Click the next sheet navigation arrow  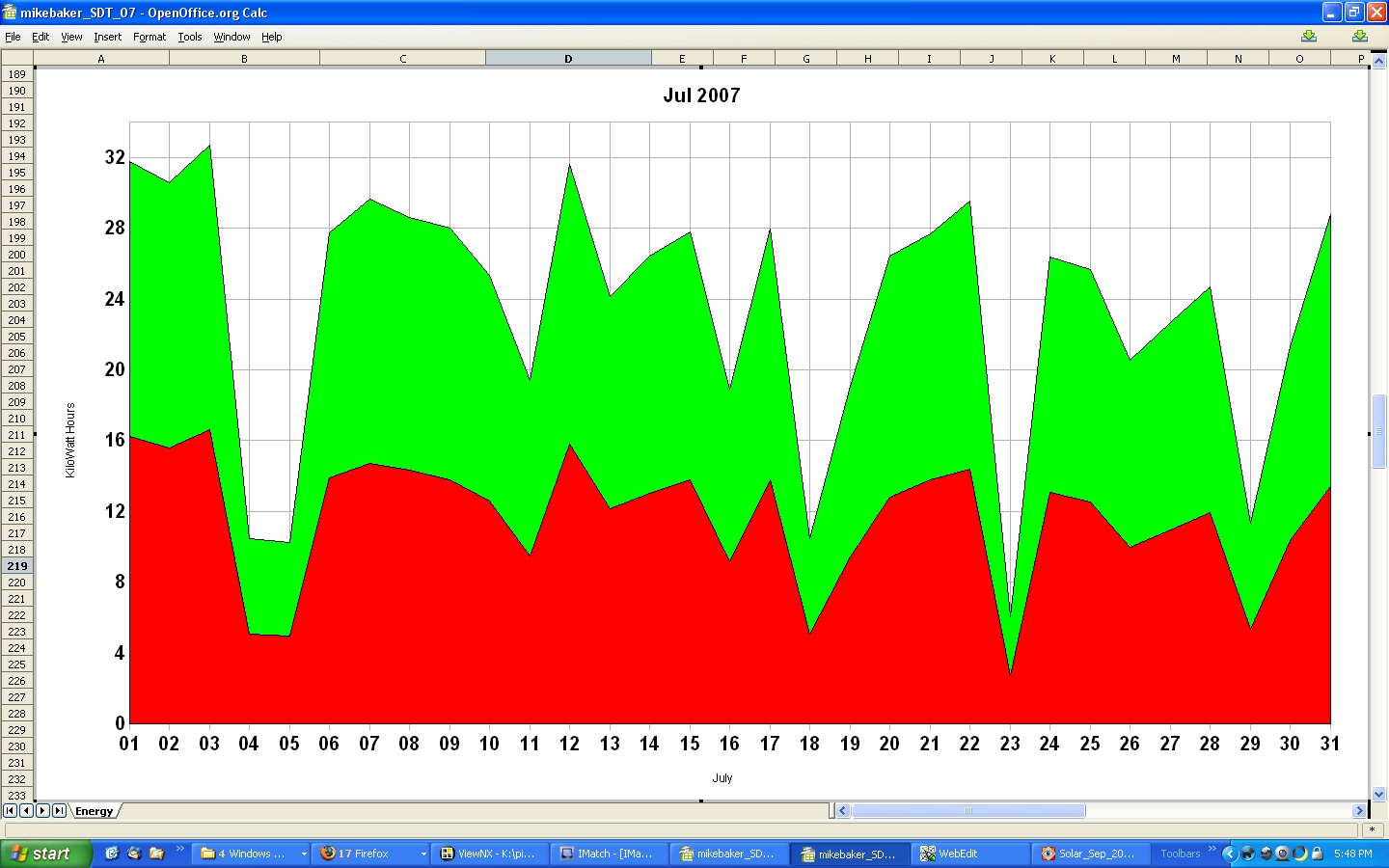point(42,811)
